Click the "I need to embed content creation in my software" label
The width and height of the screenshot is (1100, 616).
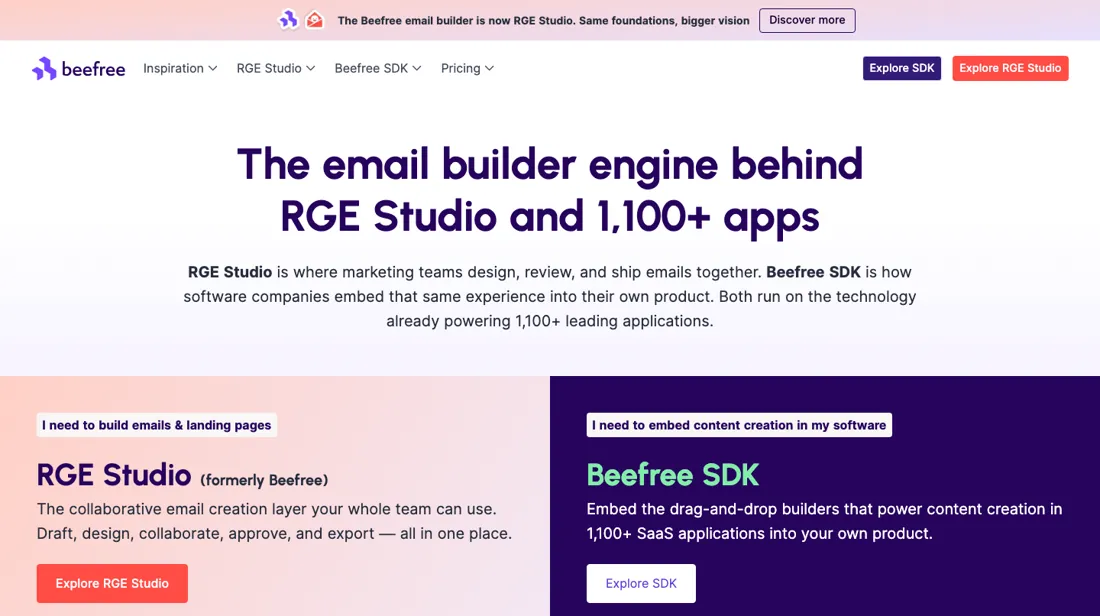[x=739, y=425]
